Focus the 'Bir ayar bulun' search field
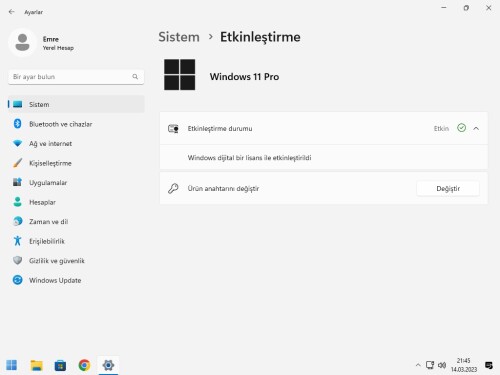The width and height of the screenshot is (500, 375). pos(76,77)
